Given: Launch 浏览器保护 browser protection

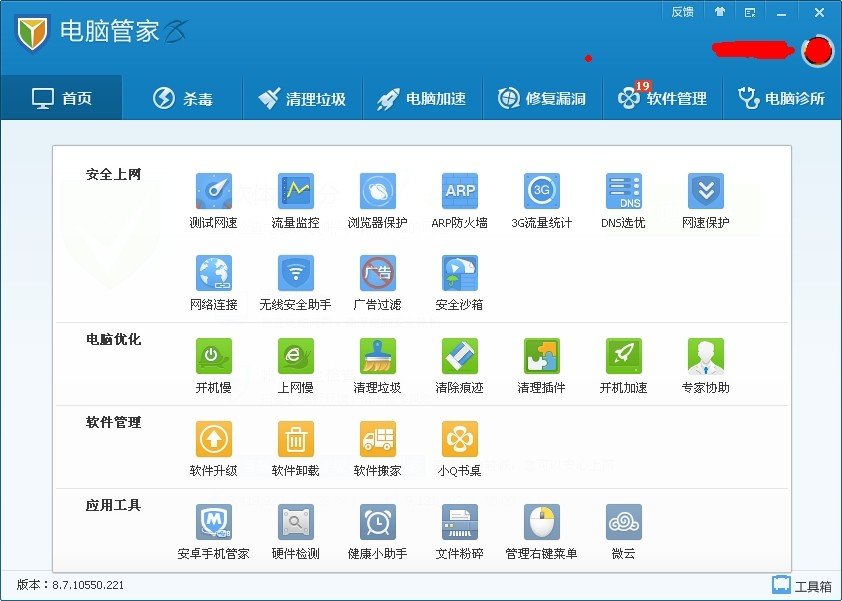Looking at the screenshot, I should (377, 191).
